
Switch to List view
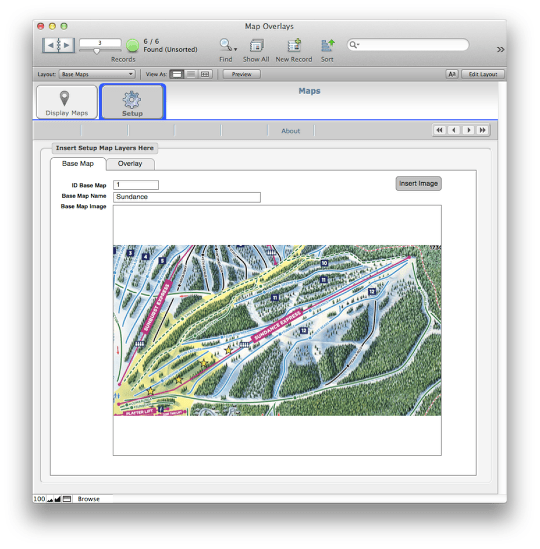191,74
